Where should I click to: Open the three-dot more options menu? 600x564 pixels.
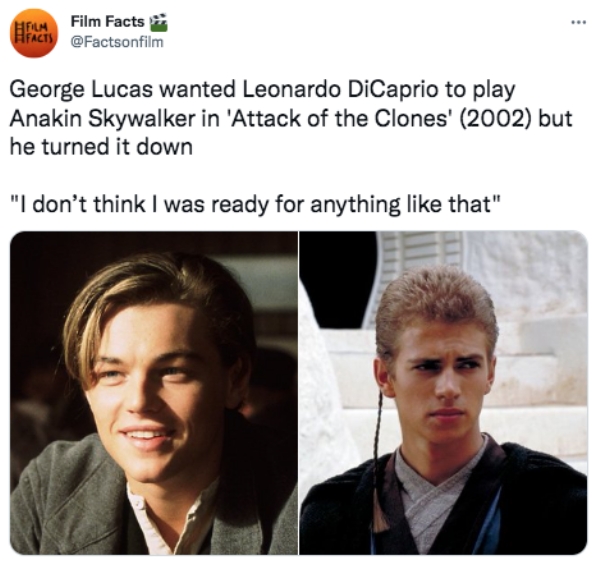(x=578, y=23)
